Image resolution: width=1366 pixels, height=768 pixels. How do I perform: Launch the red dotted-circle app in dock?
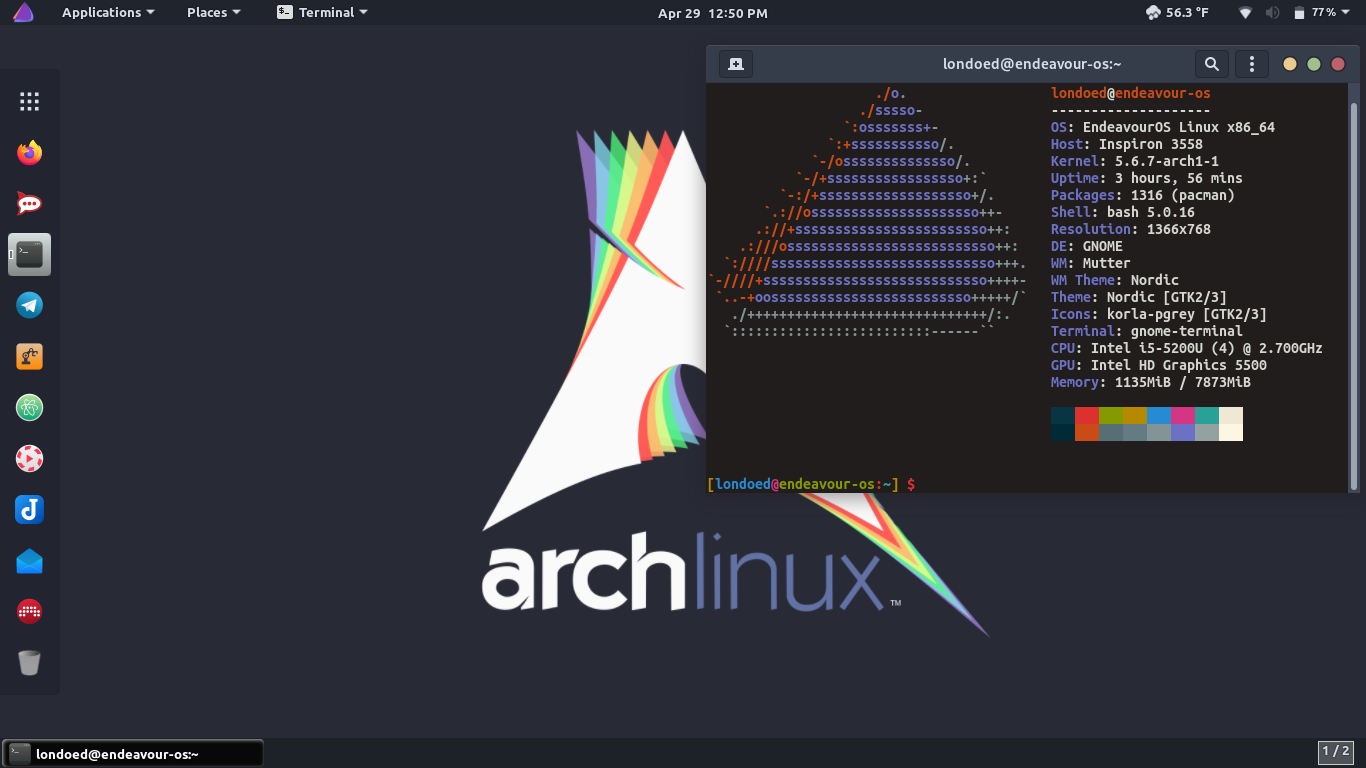tap(29, 611)
